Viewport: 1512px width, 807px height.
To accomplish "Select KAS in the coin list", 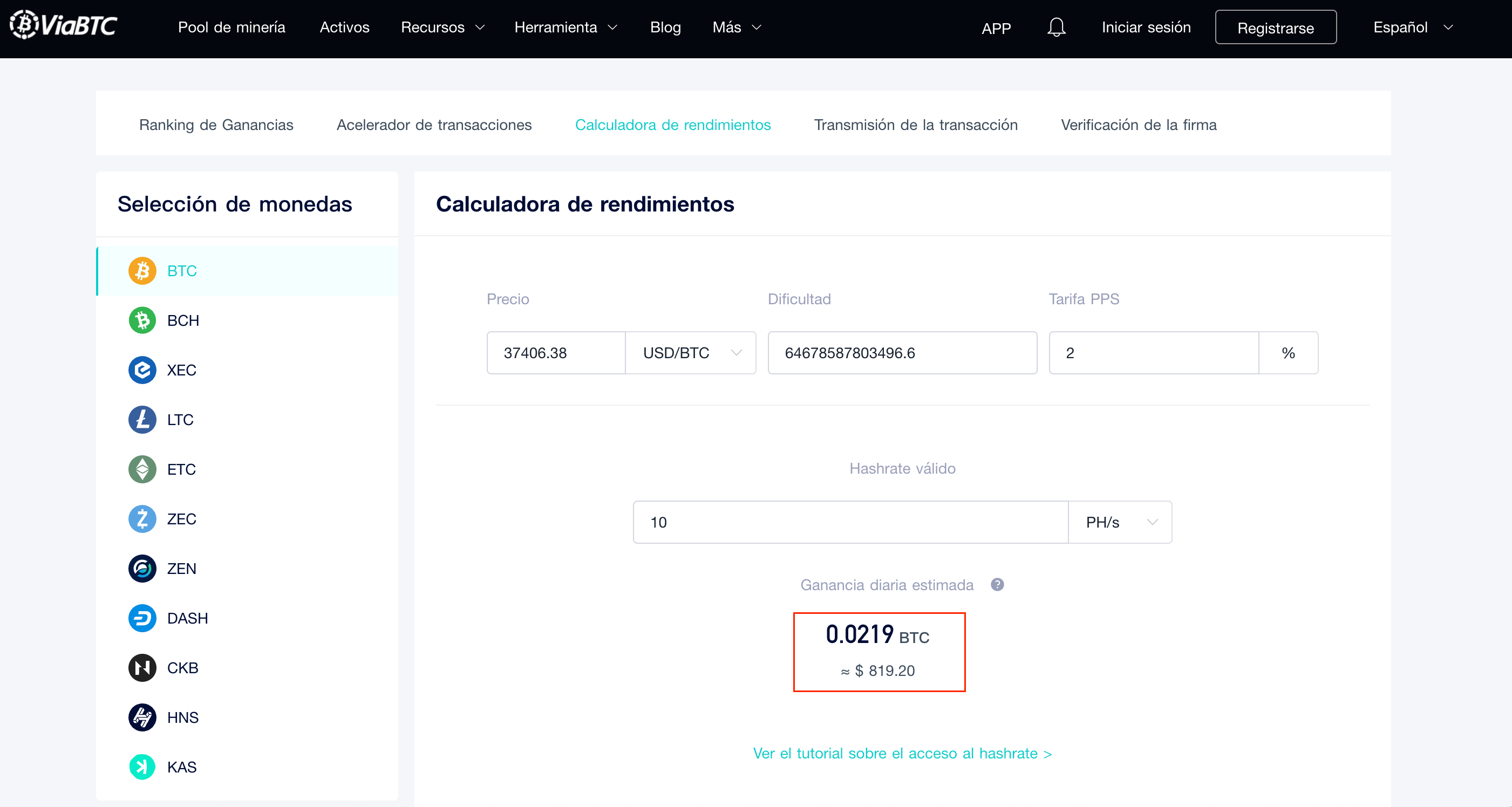I will pos(247,767).
